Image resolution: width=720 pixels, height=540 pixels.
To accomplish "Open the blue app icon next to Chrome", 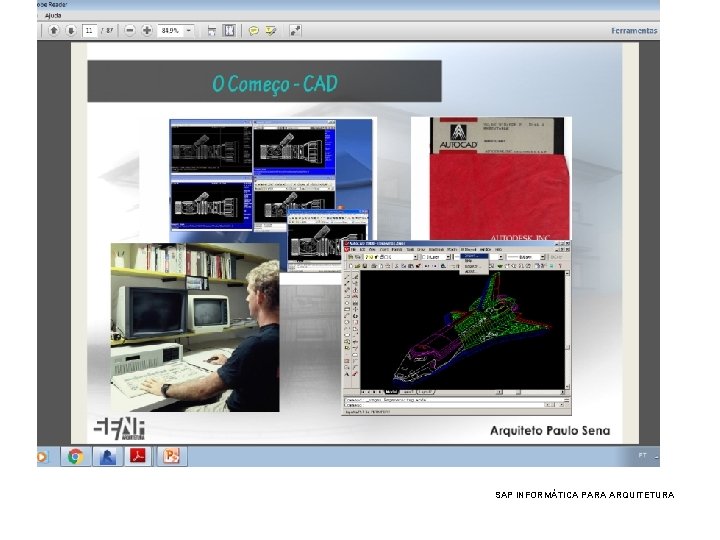I will click(108, 456).
